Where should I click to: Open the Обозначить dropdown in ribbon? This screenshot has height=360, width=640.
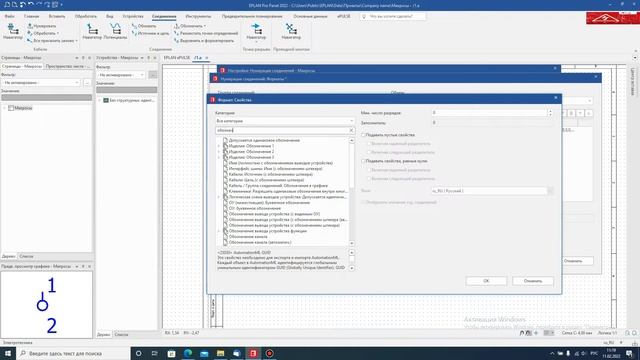click(190, 26)
